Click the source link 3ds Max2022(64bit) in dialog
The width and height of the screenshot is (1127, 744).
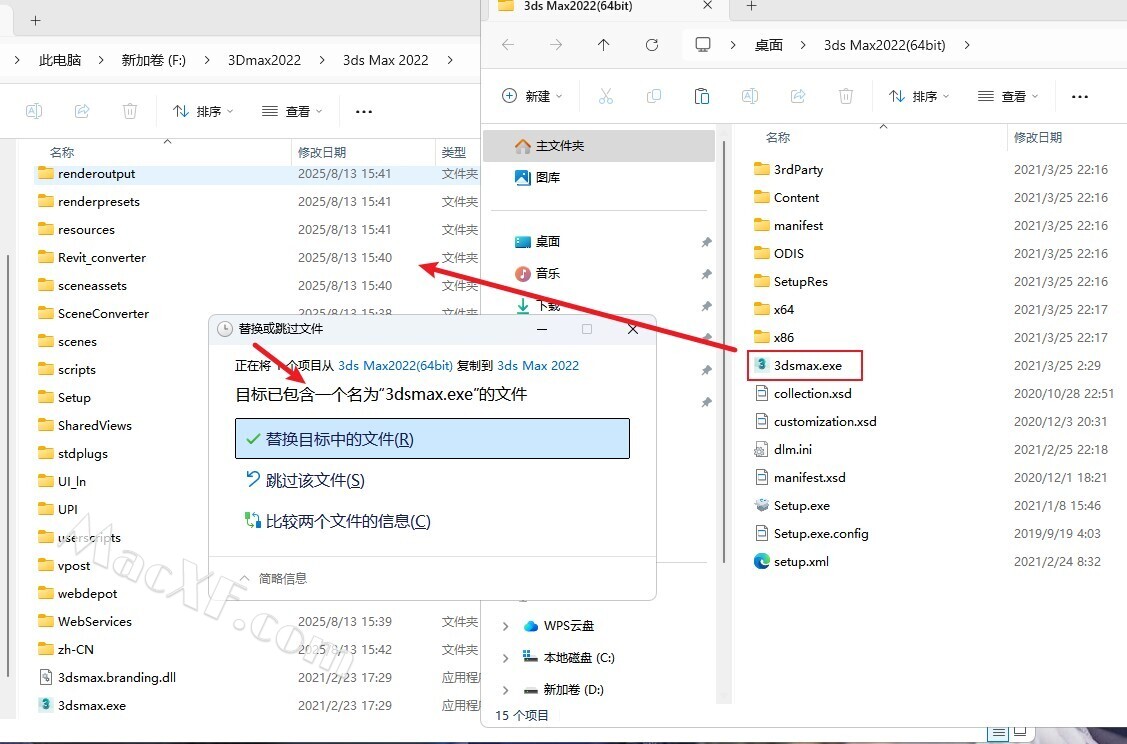[395, 365]
